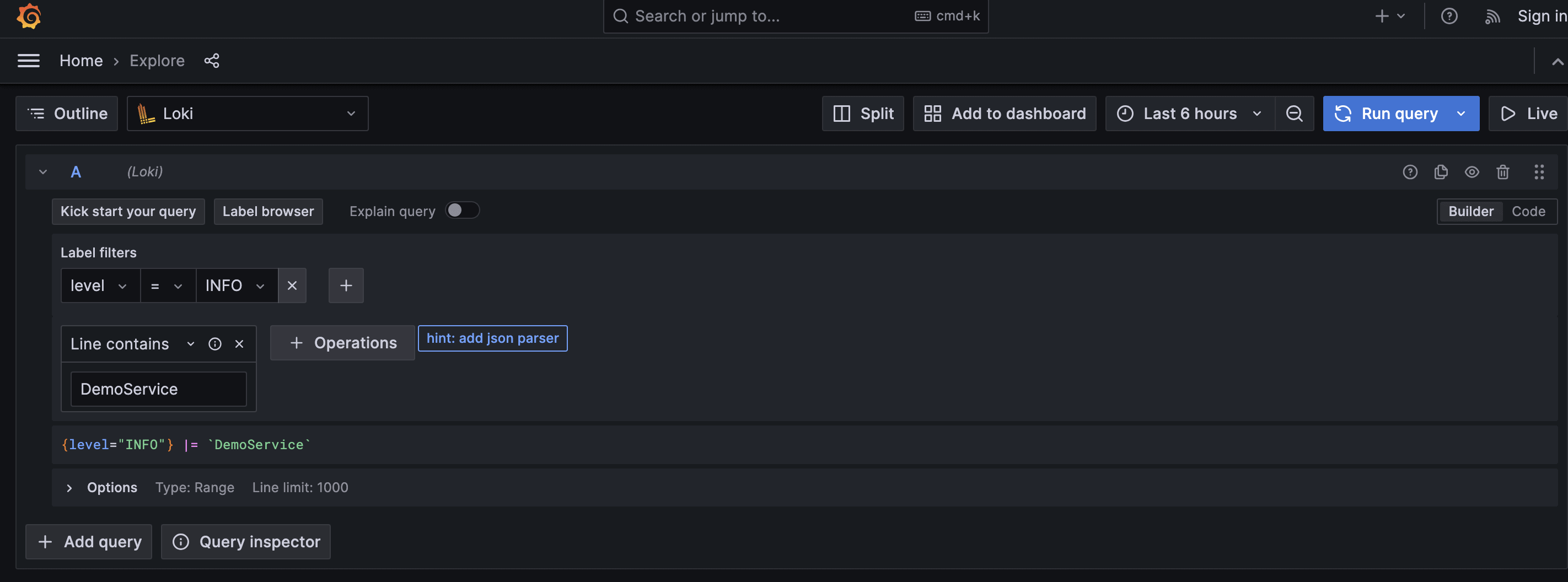
Task: Delete query A with trash icon
Action: [x=1502, y=173]
